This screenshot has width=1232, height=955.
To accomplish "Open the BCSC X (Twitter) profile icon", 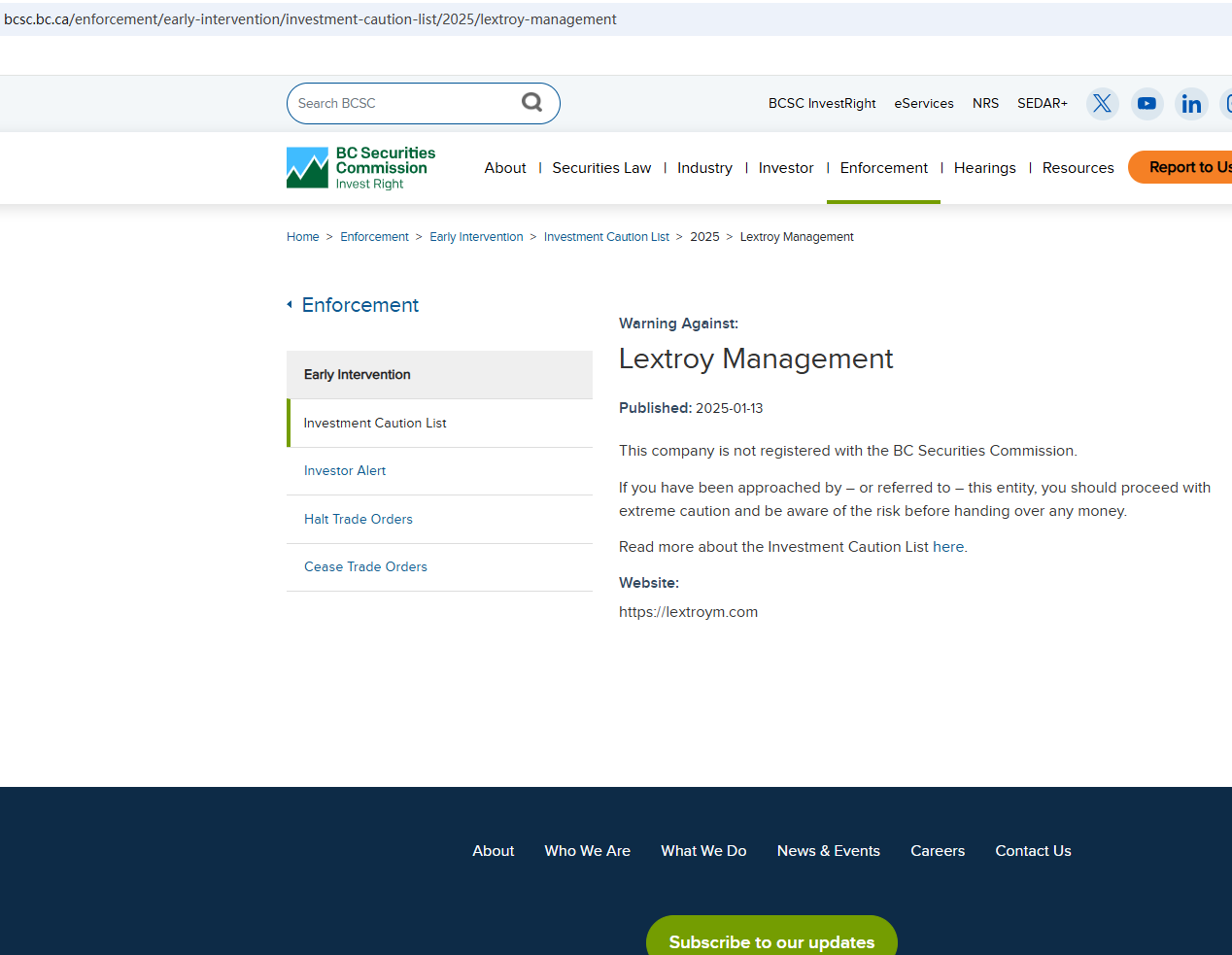I will tap(1102, 103).
